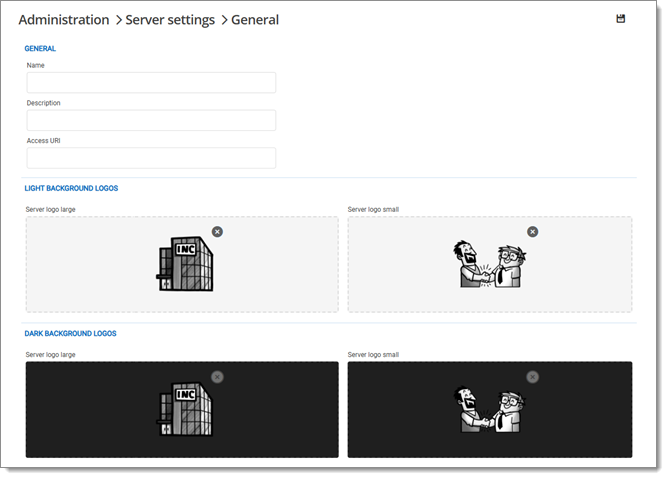Click the save icon in the header
Image resolution: width=667 pixels, height=478 pixels.
click(x=621, y=19)
